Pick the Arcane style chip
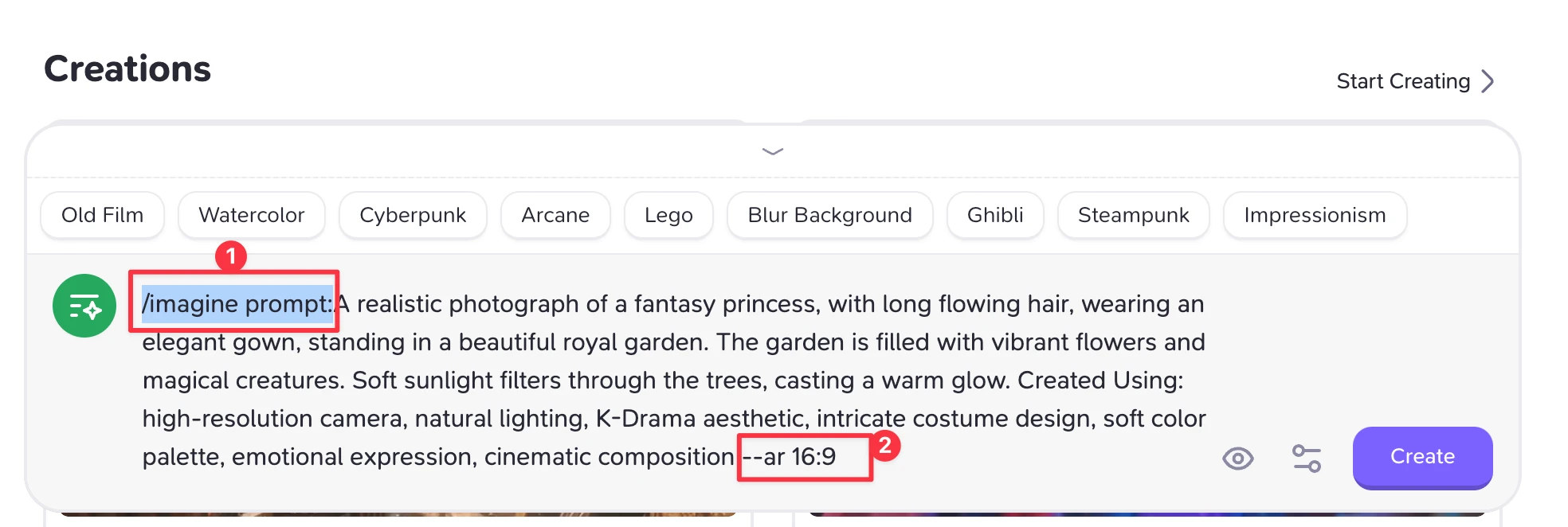This screenshot has height=527, width=1568. 555,215
